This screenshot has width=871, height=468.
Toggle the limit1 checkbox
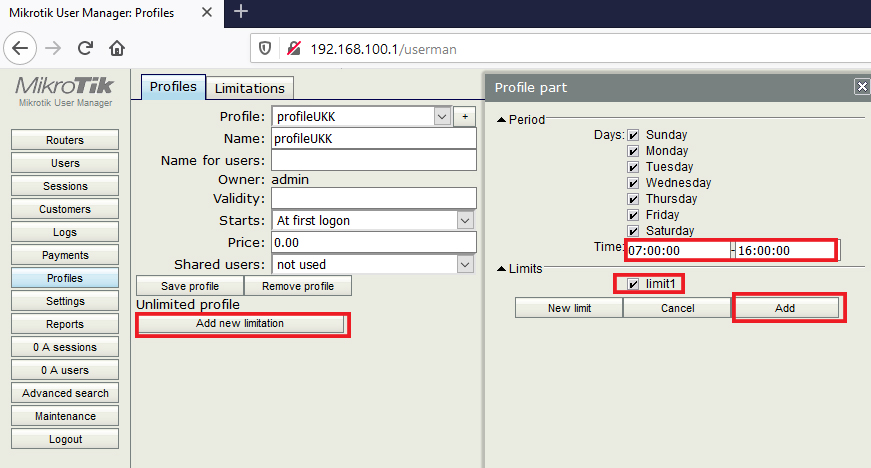633,284
